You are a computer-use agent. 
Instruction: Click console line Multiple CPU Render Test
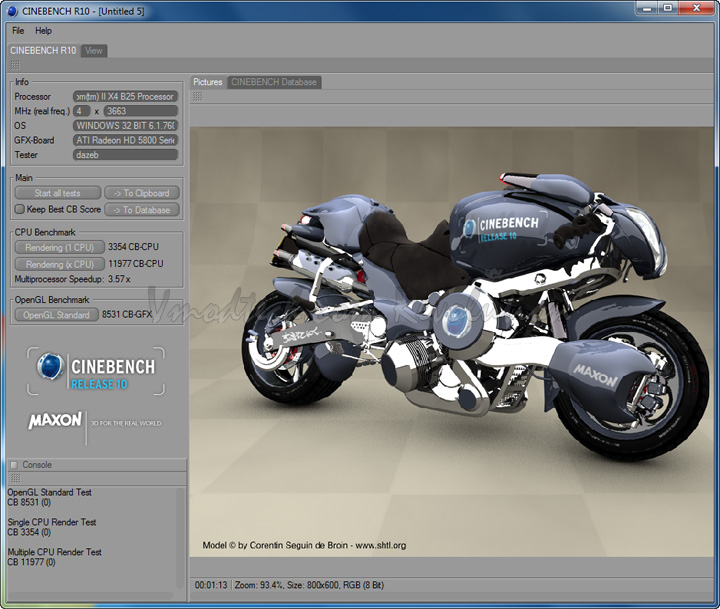pos(54,552)
